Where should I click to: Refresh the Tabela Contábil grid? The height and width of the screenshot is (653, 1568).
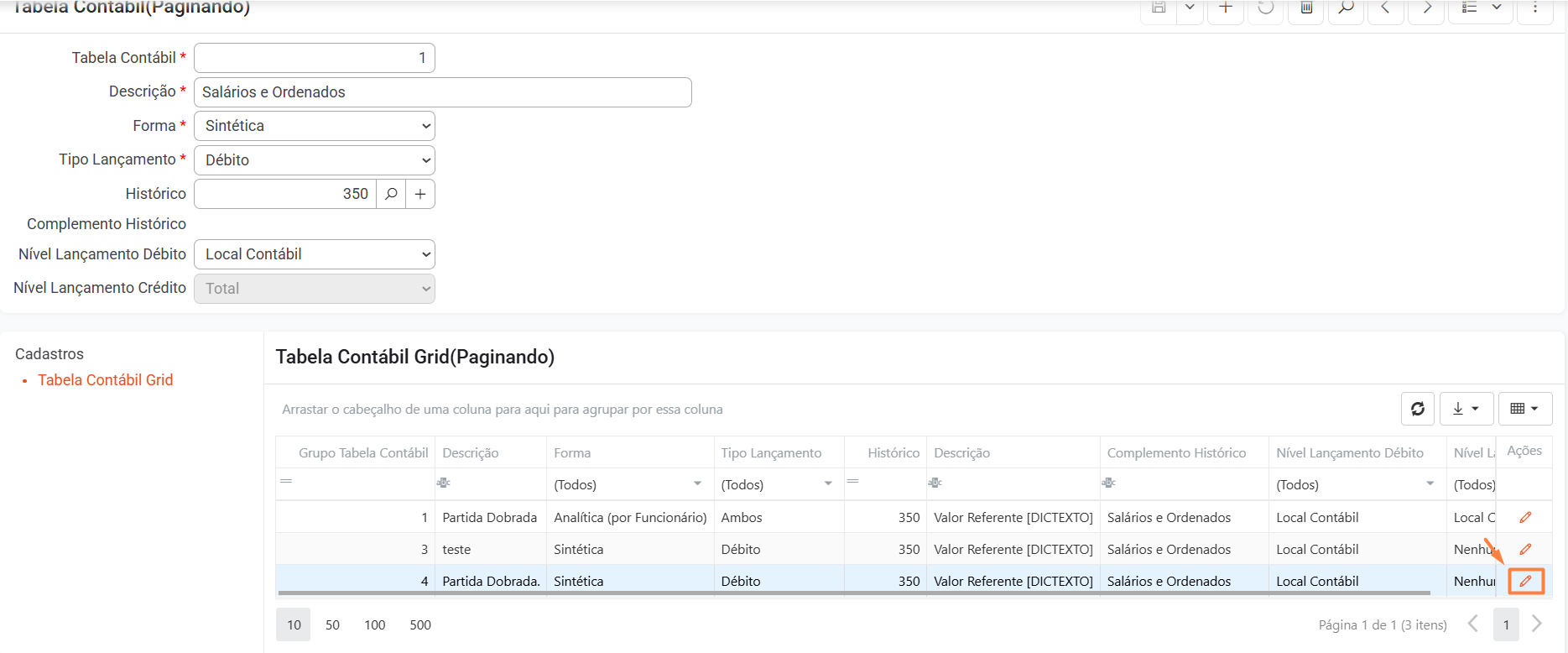[1417, 409]
